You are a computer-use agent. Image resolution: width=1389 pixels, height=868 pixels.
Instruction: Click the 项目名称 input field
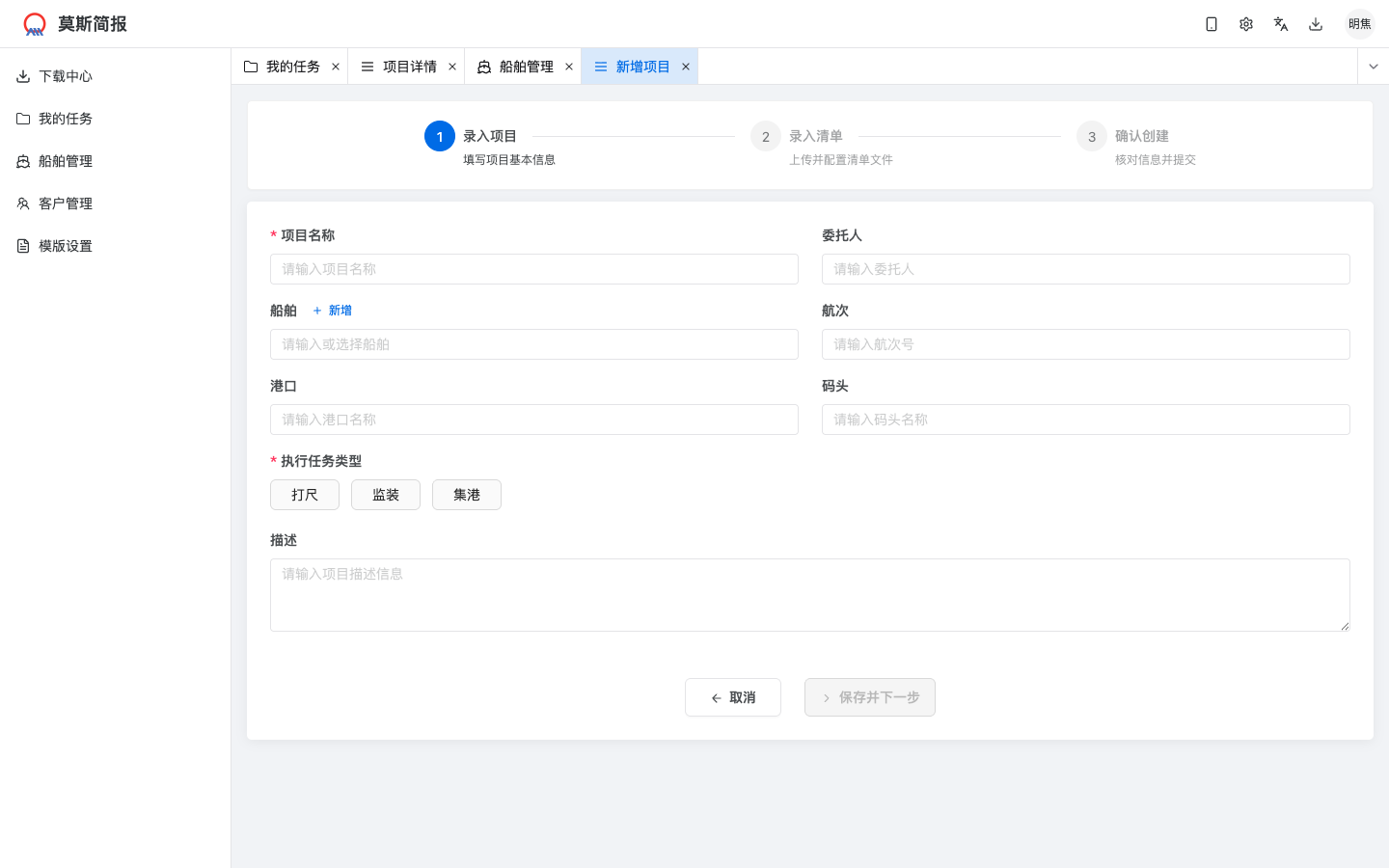tap(534, 269)
